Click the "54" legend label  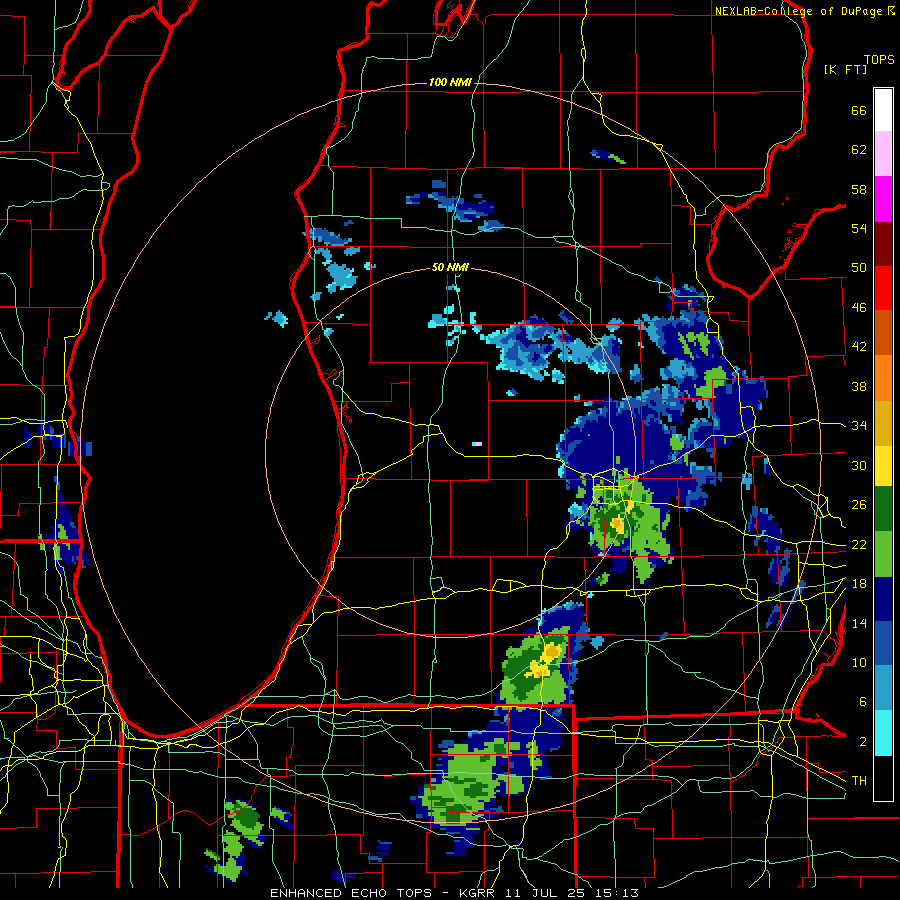859,228
